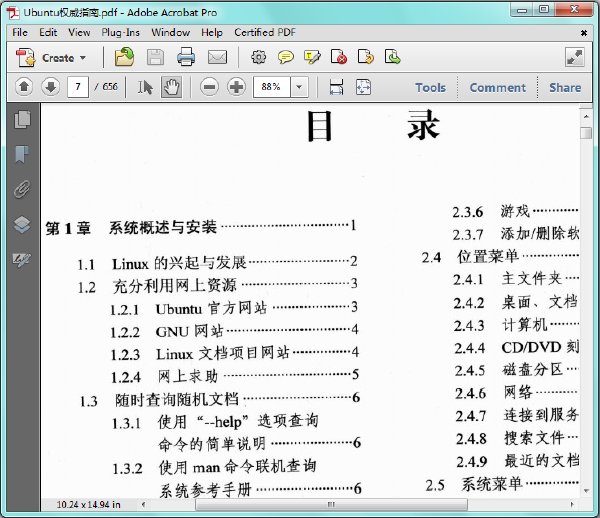Click '2.3.6 游戏' entry
The height and width of the screenshot is (518, 600).
click(515, 211)
